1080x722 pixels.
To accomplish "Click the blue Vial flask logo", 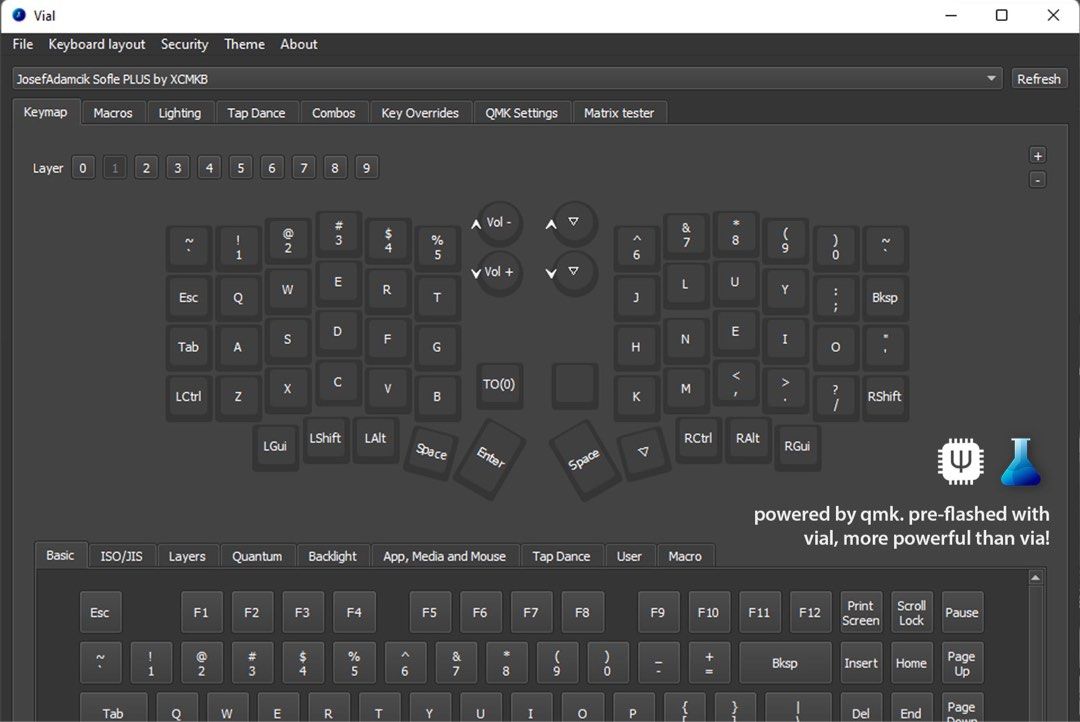I will point(1021,462).
